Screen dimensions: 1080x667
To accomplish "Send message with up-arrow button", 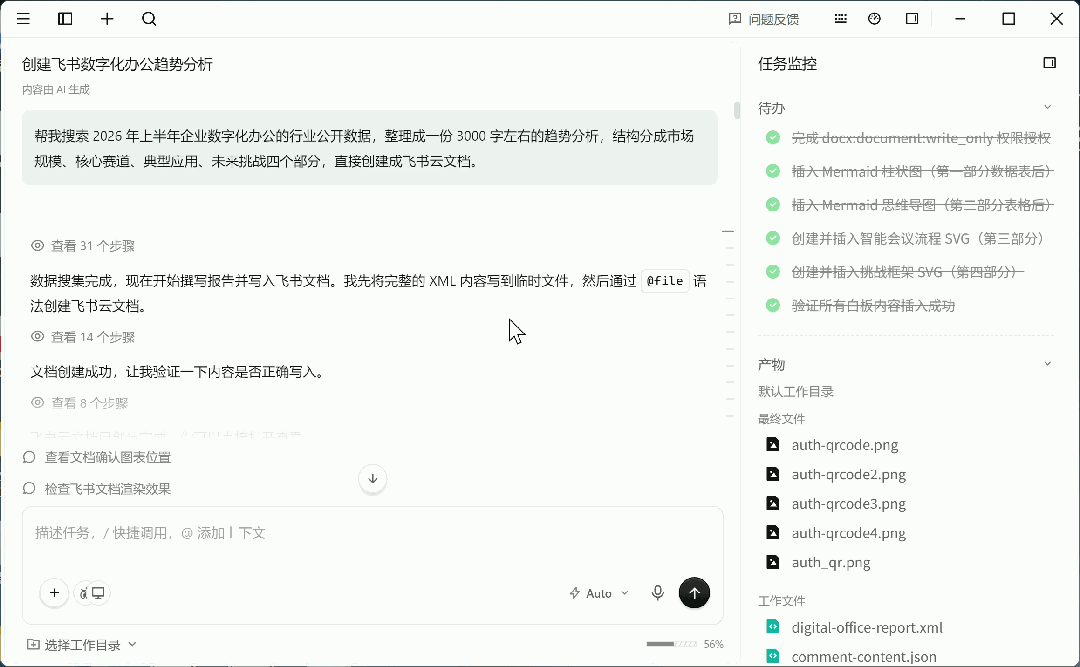I will [694, 593].
